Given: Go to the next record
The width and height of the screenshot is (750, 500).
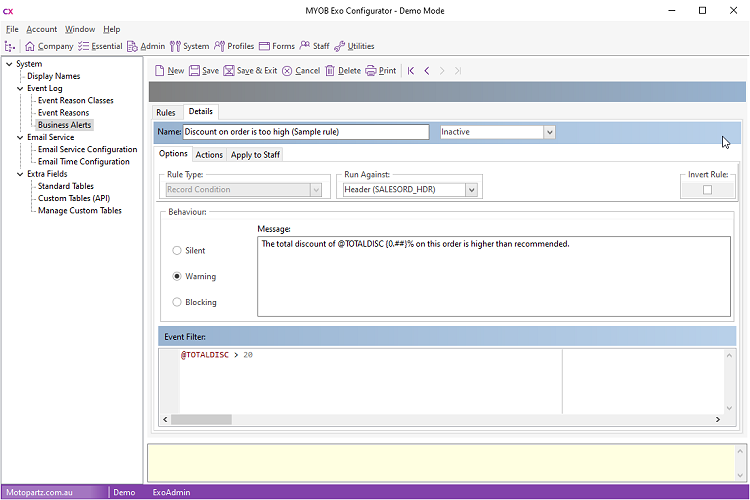Looking at the screenshot, I should point(442,71).
